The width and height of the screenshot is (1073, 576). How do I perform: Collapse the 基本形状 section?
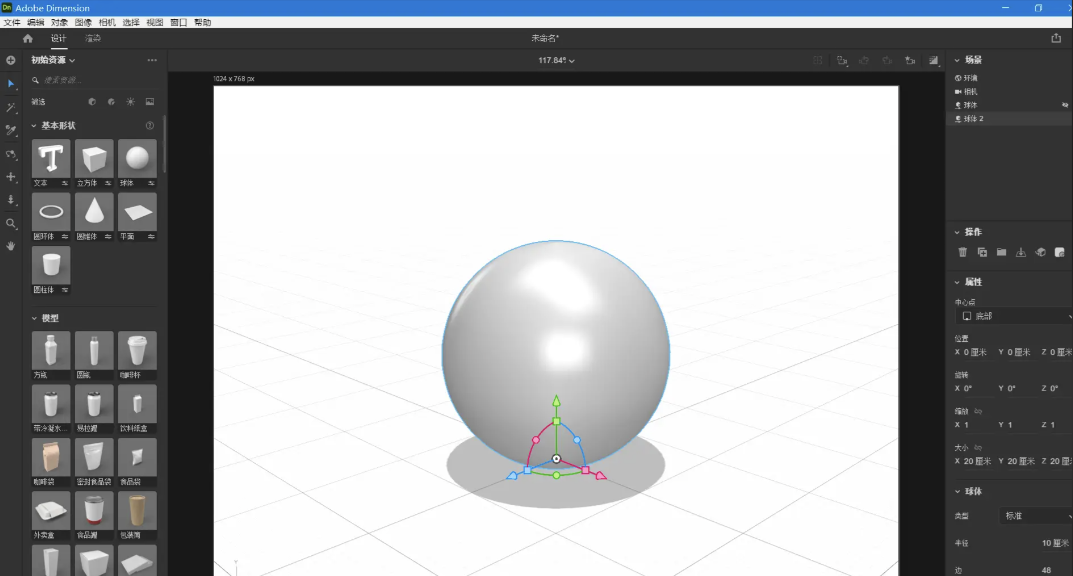[x=34, y=126]
